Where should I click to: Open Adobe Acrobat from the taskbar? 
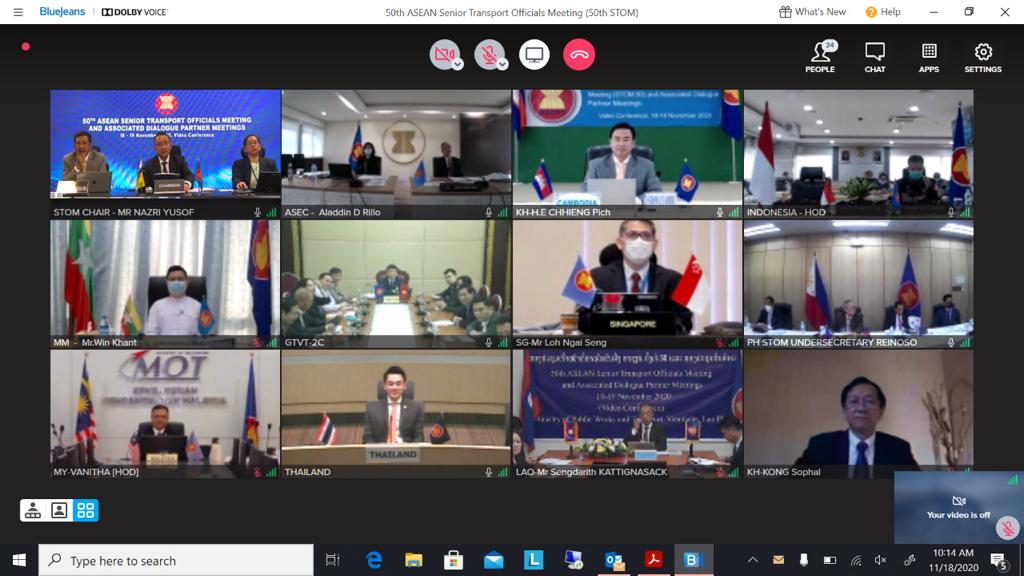click(653, 560)
